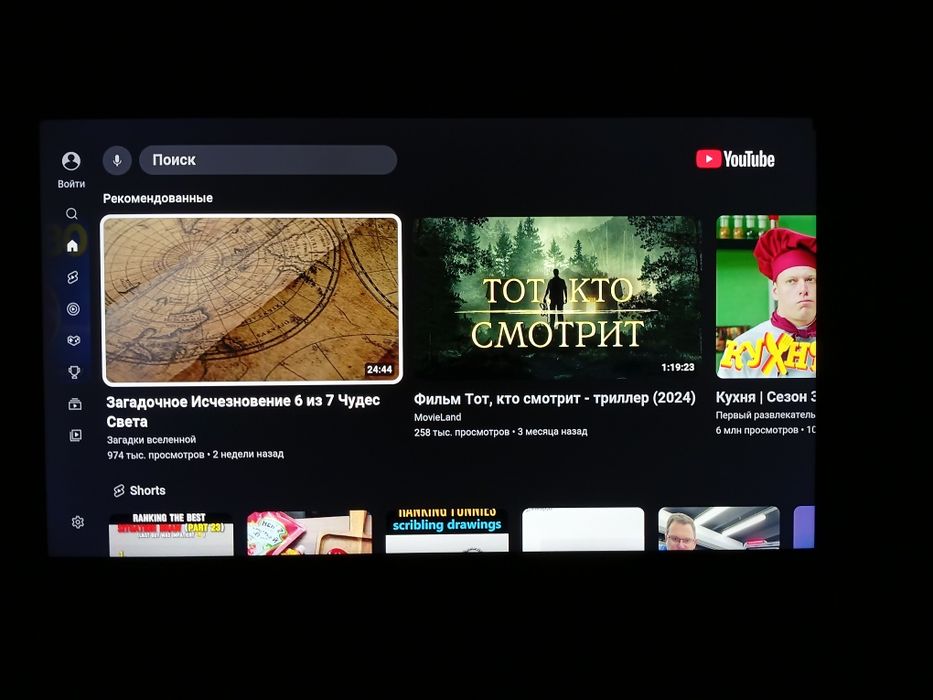Click the 6 млн просмотров text

point(757,430)
